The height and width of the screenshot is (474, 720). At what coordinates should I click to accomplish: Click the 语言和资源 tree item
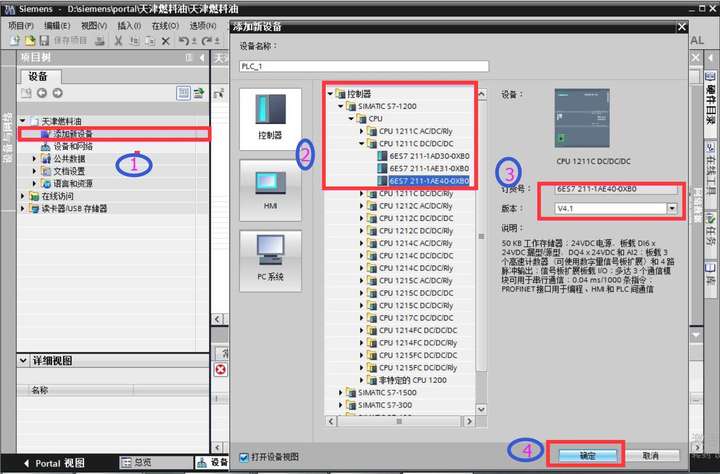coord(73,183)
